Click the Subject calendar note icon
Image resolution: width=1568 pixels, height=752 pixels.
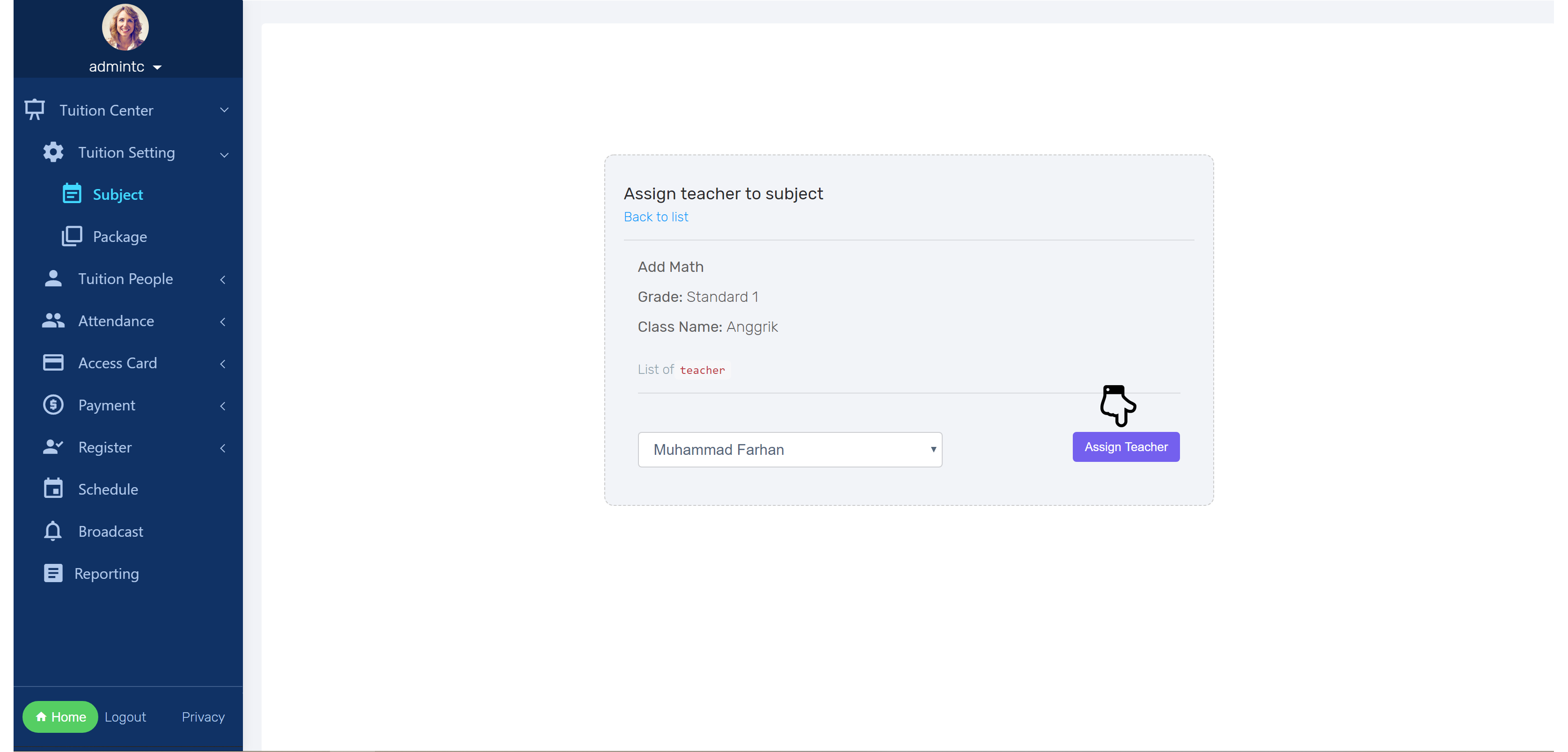(72, 193)
